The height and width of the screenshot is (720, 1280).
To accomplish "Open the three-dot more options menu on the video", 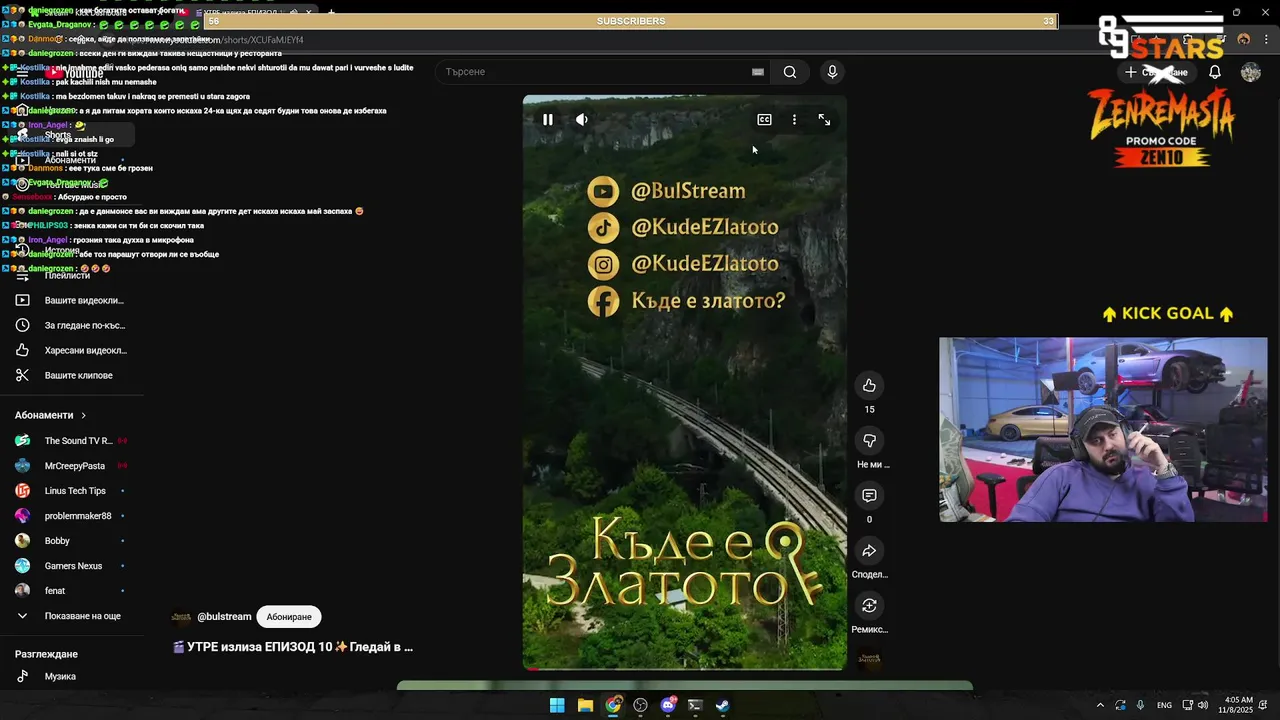I will coord(794,120).
